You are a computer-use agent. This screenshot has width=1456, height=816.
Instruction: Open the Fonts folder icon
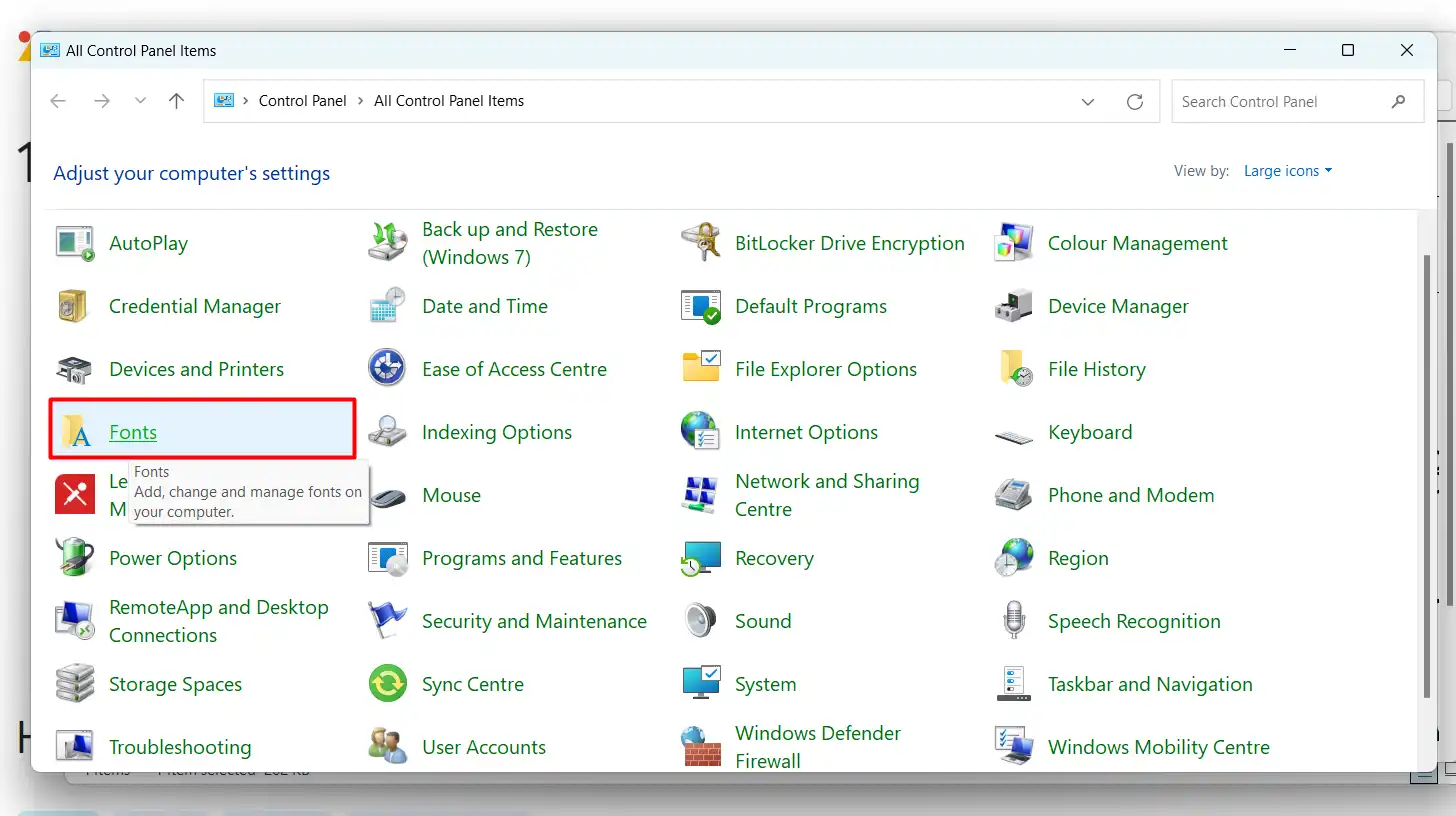point(75,432)
